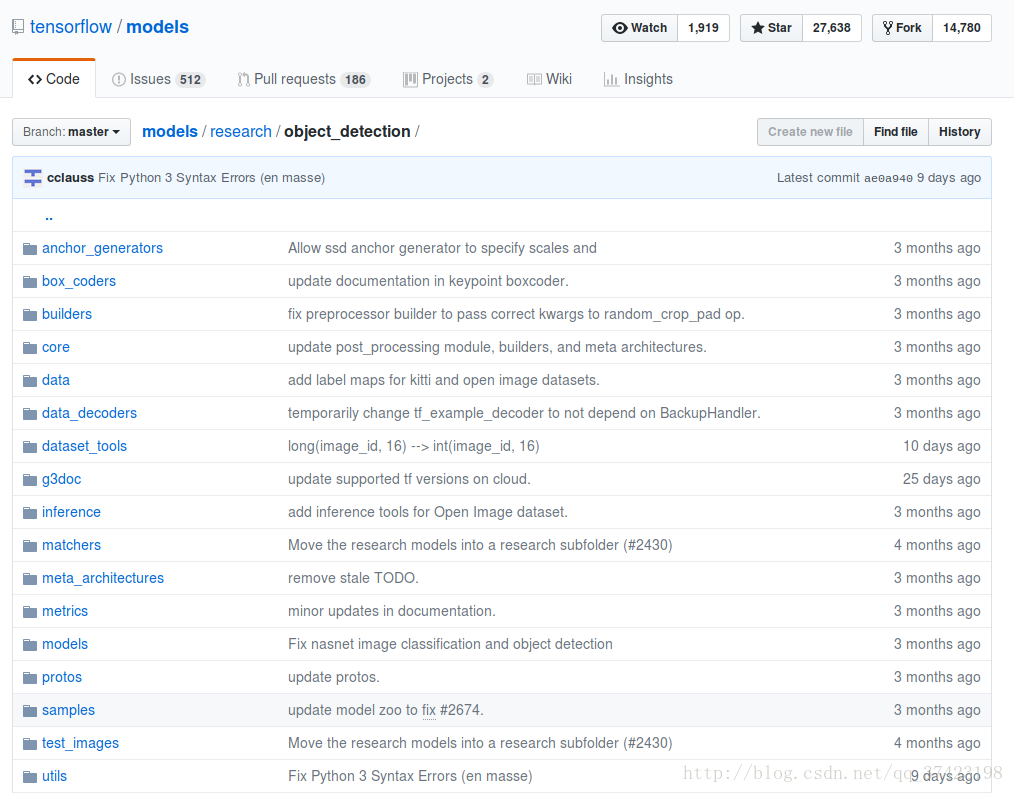Switch to the Code tab

tap(54, 79)
